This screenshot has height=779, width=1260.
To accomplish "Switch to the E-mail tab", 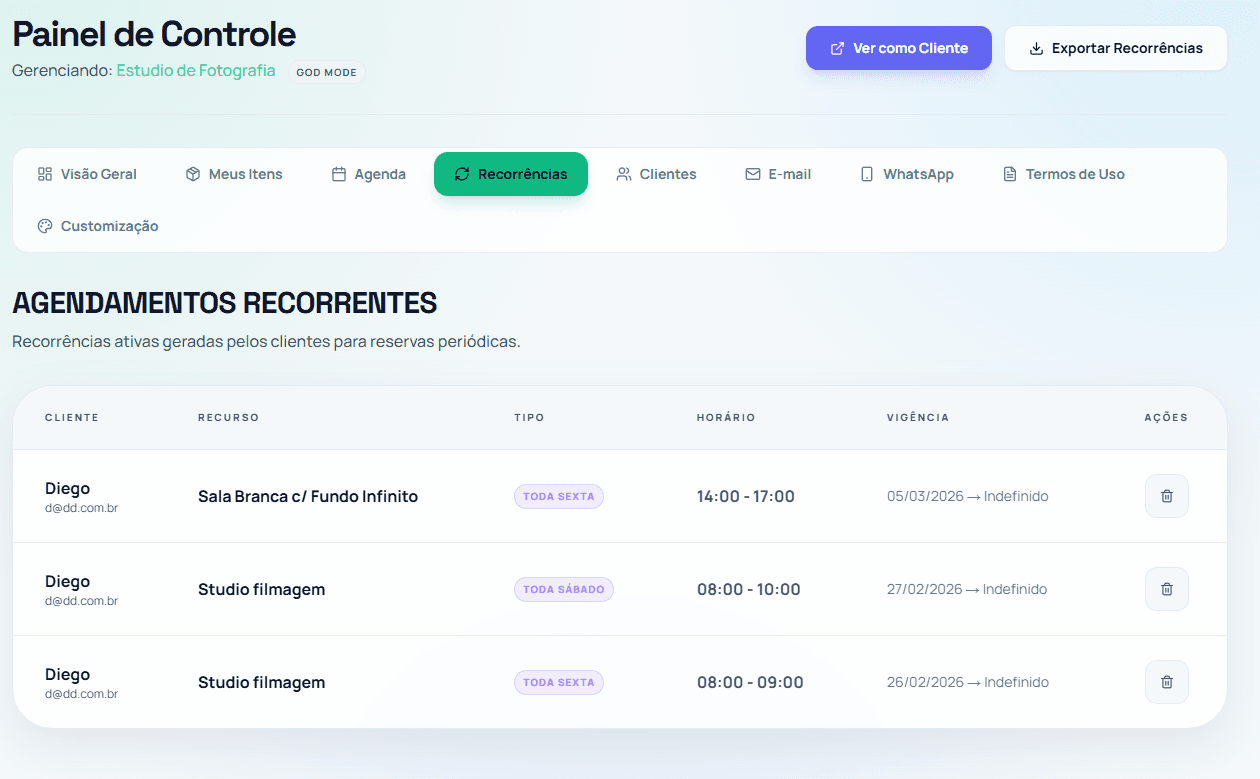I will click(778, 174).
